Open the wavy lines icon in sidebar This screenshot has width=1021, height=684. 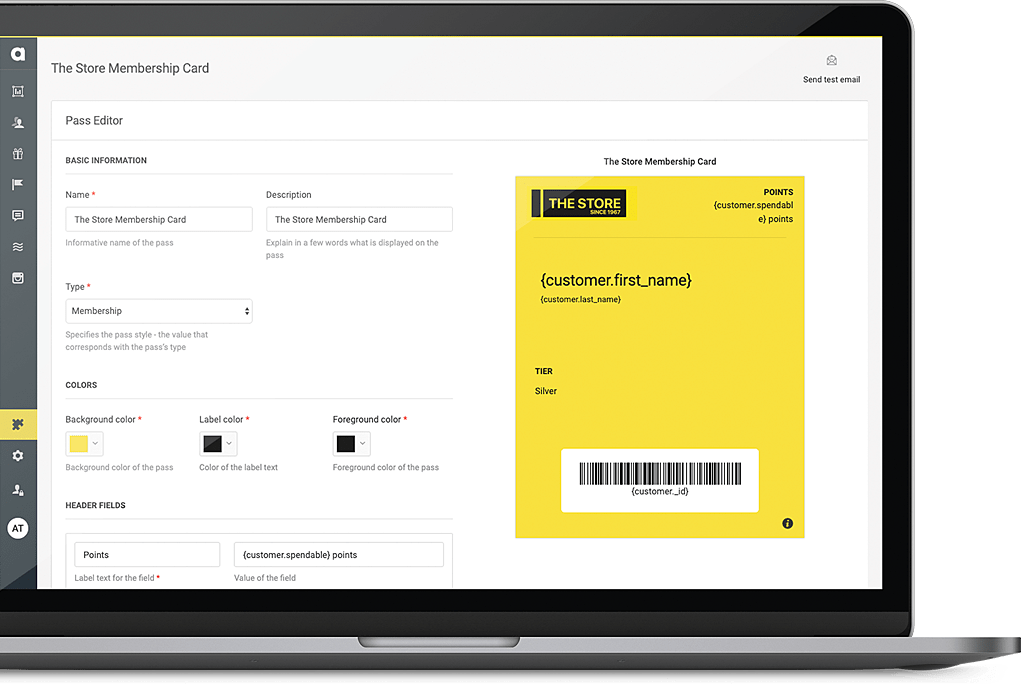point(18,247)
